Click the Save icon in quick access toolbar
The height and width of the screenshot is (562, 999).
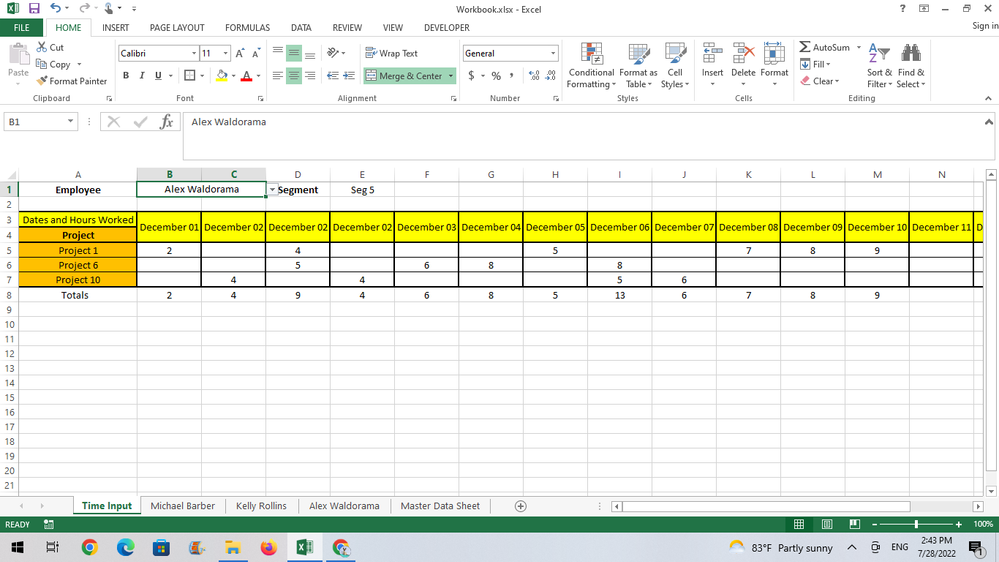(x=34, y=9)
